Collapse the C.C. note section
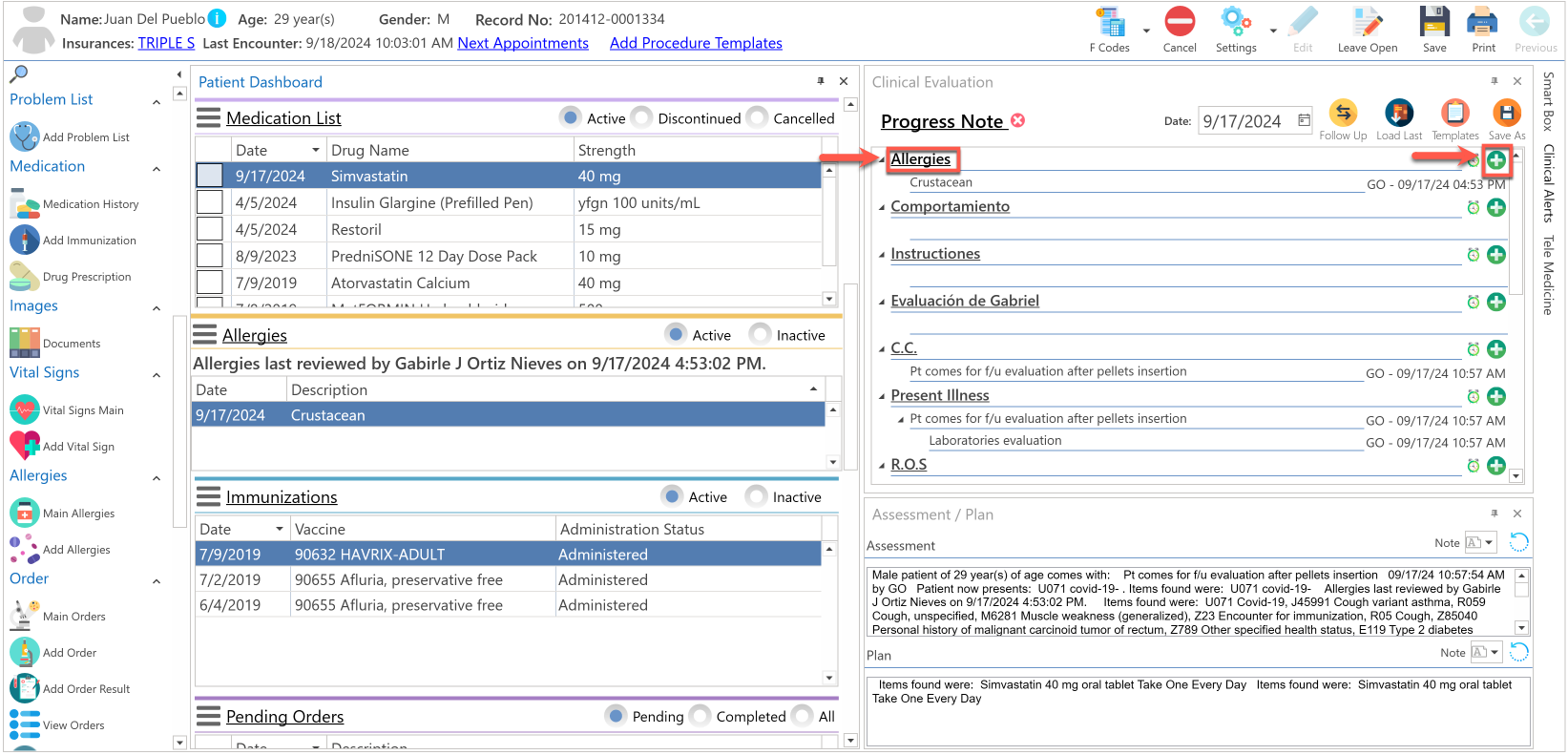Viewport: 1568px width, 755px height. [882, 349]
